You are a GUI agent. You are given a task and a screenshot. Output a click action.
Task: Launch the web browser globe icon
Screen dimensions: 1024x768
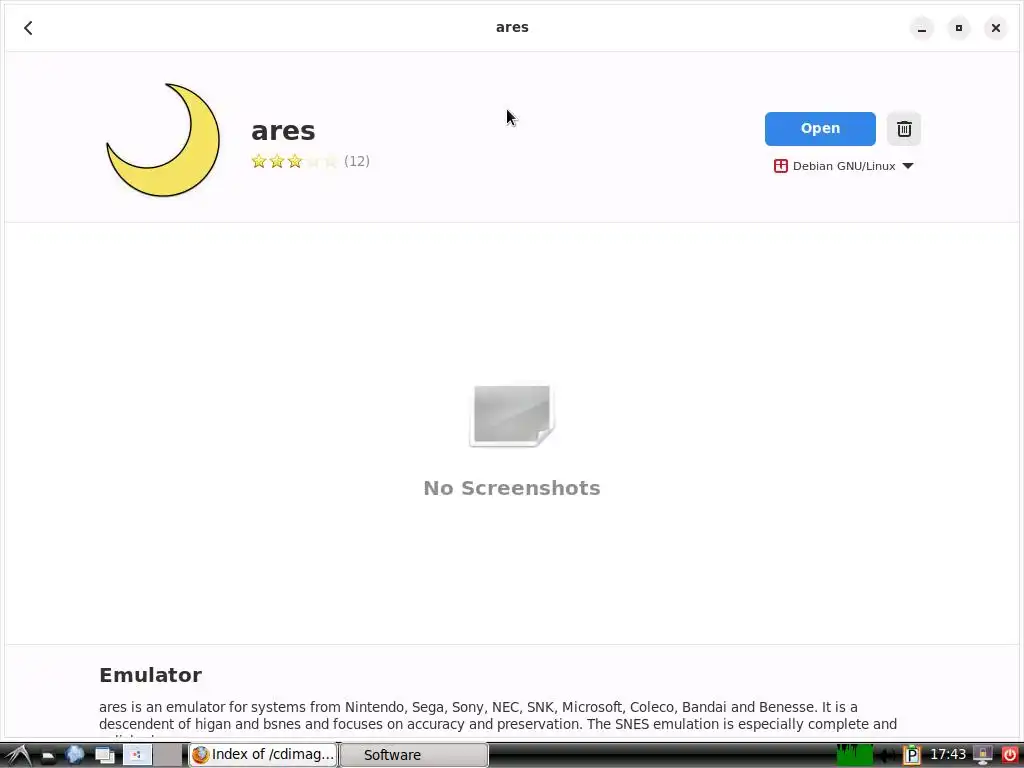pos(75,755)
